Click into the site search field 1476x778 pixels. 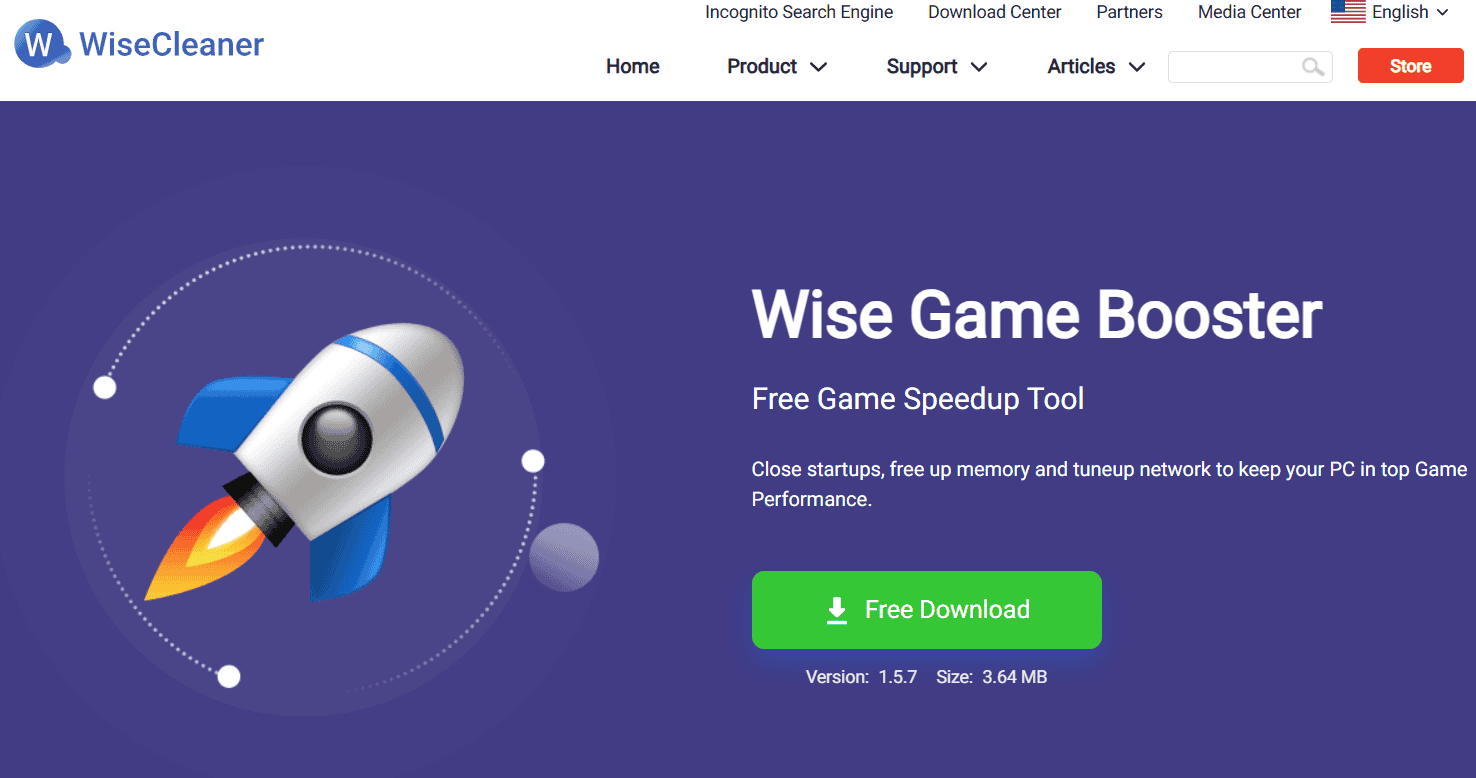pos(1235,67)
